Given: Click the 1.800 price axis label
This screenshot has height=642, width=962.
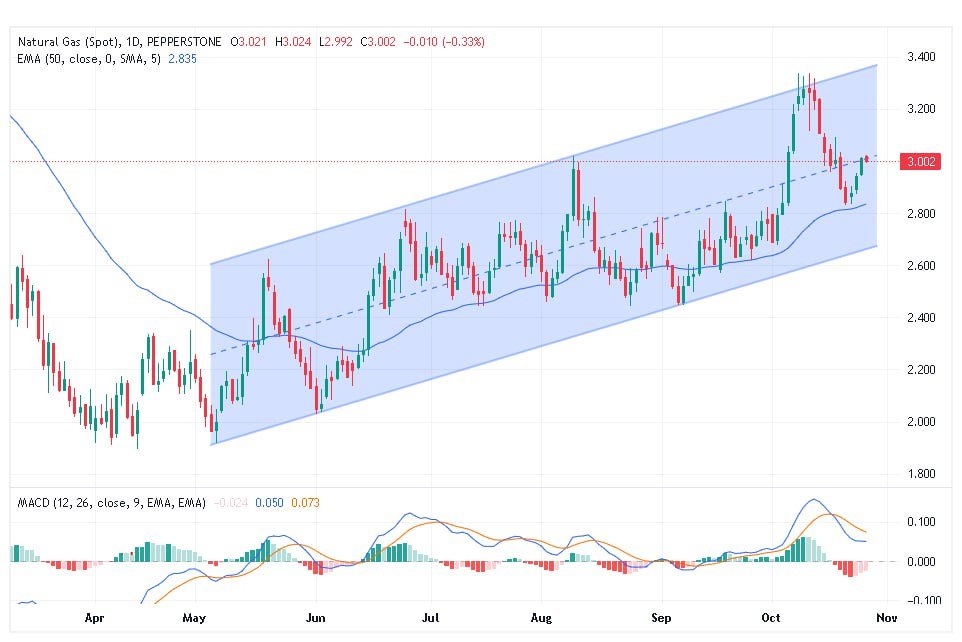Looking at the screenshot, I should click(x=921, y=474).
